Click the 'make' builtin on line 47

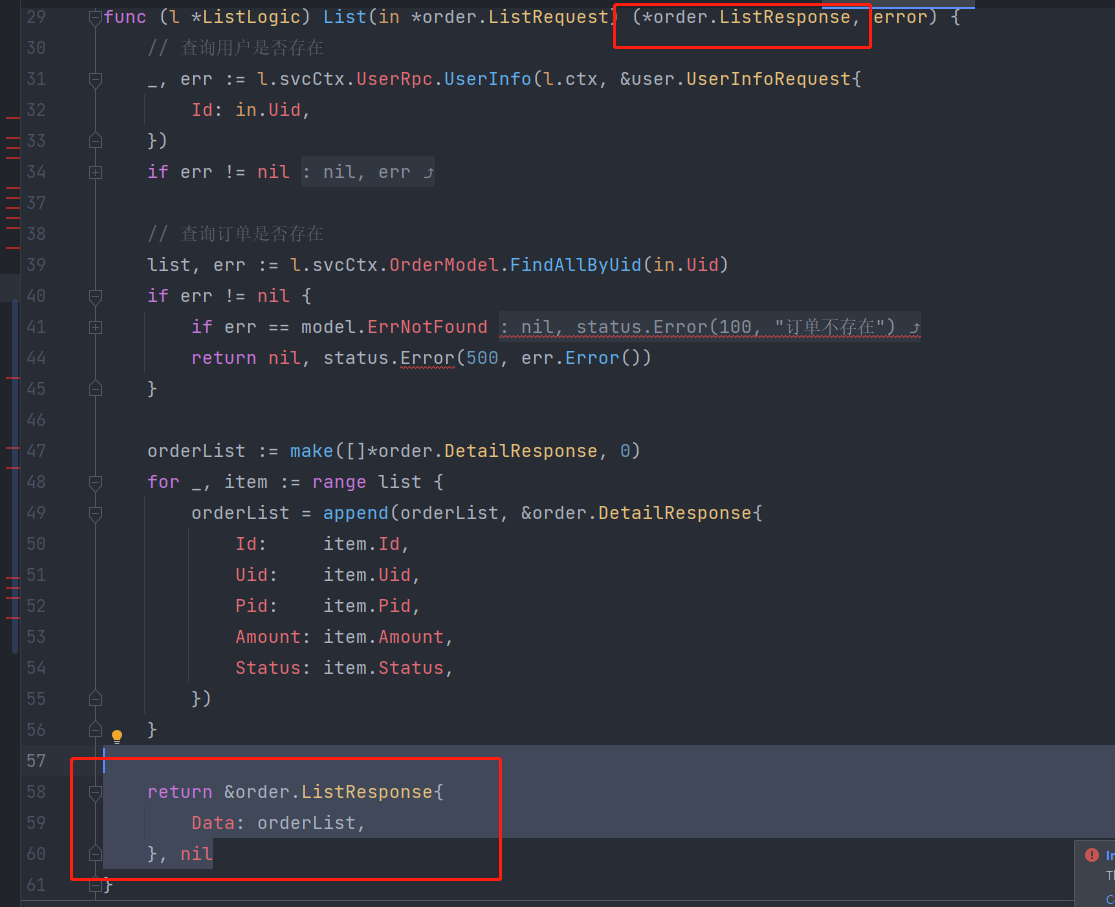[311, 451]
